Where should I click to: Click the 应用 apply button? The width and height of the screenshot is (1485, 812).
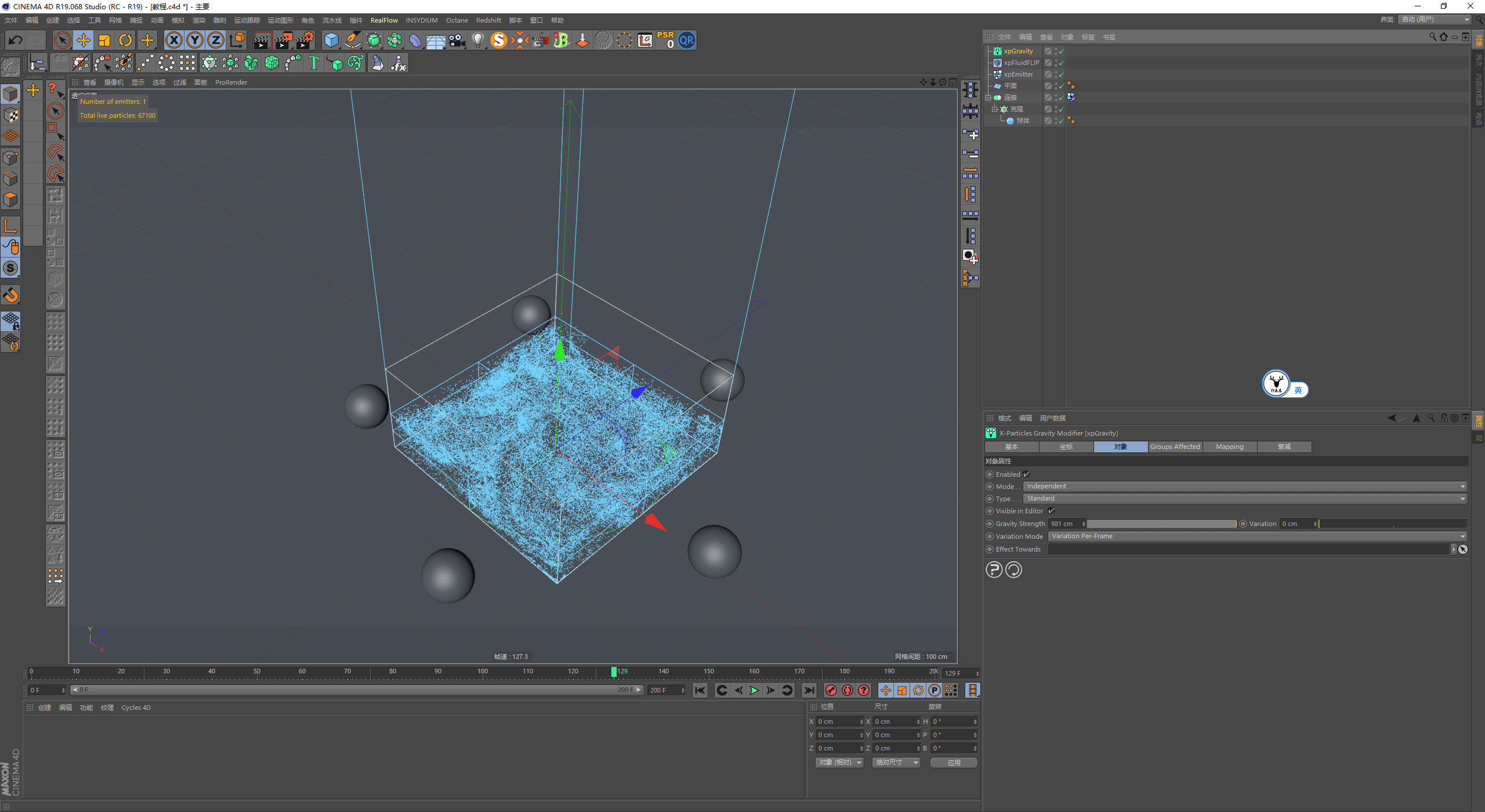tap(954, 762)
